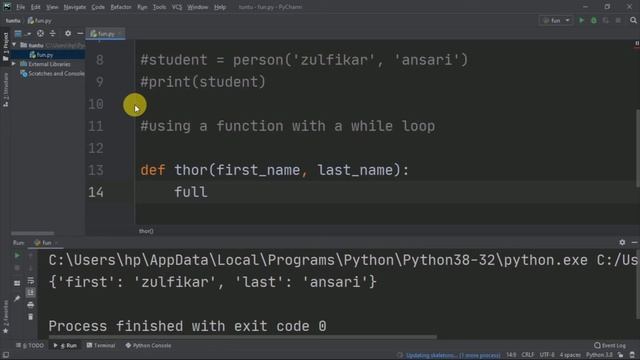Open the Help menu
The image size is (640, 360).
pos(220,7)
